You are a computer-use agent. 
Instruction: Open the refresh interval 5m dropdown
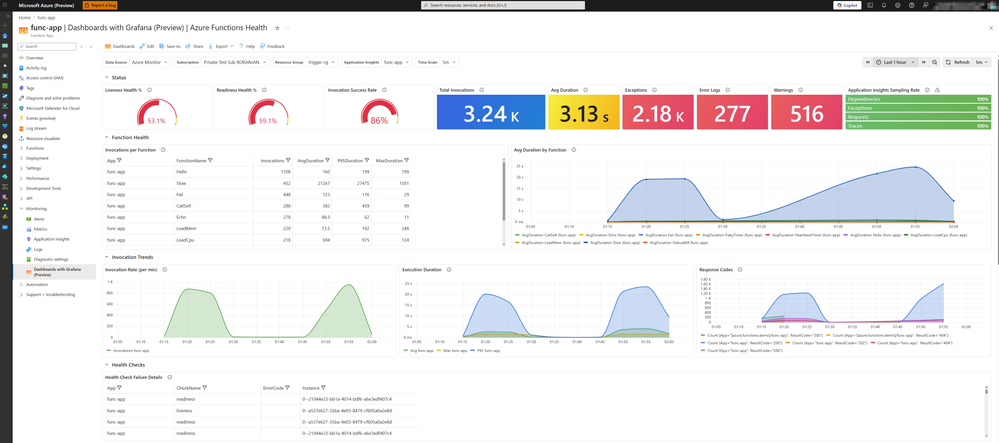(982, 62)
